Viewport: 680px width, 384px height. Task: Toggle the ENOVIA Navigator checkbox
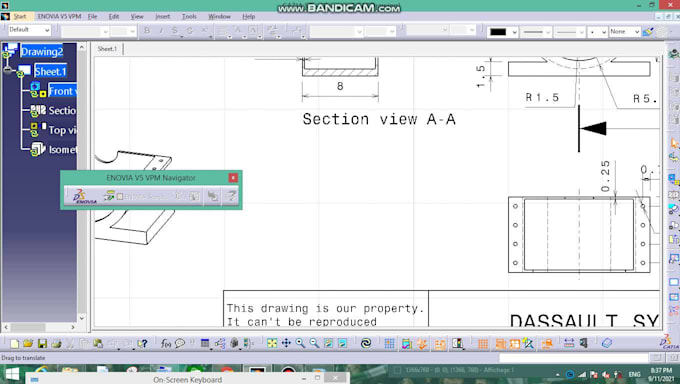(x=120, y=197)
